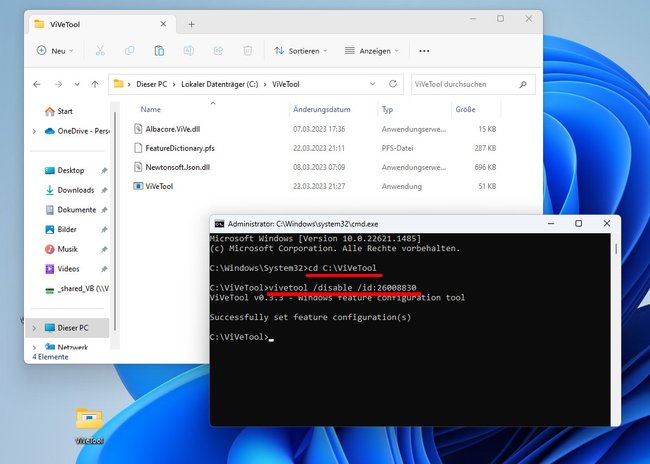Image resolution: width=650 pixels, height=464 pixels.
Task: Click the Cut scissors icon in Explorer toolbar
Action: [100, 51]
